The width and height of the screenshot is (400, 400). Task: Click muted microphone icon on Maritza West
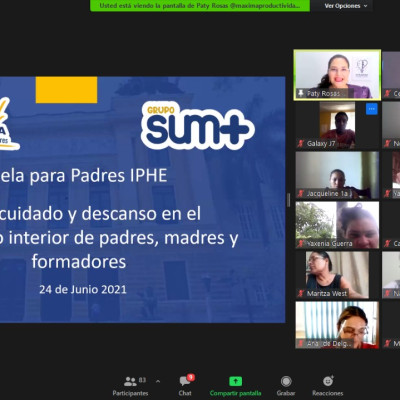(x=301, y=293)
